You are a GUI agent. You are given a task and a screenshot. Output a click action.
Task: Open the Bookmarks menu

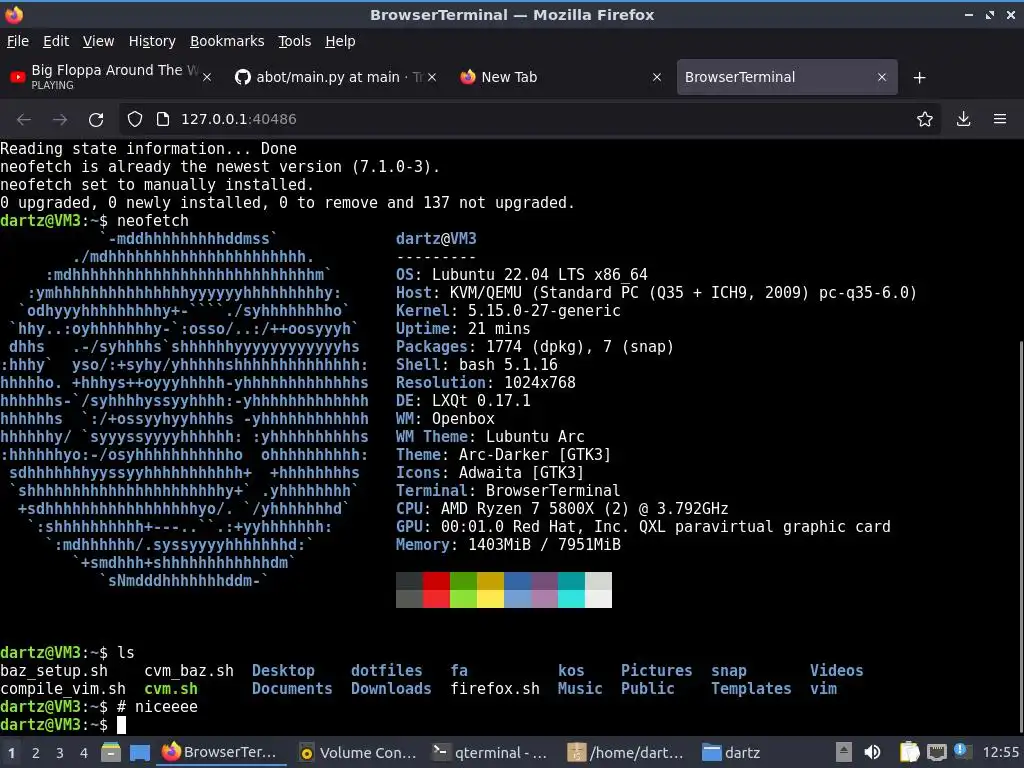point(227,41)
